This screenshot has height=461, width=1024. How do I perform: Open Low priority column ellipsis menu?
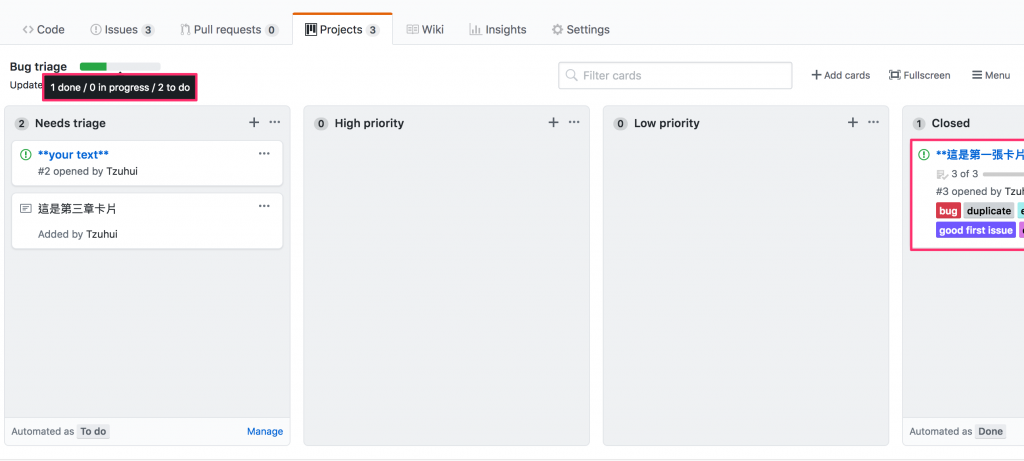click(x=874, y=123)
